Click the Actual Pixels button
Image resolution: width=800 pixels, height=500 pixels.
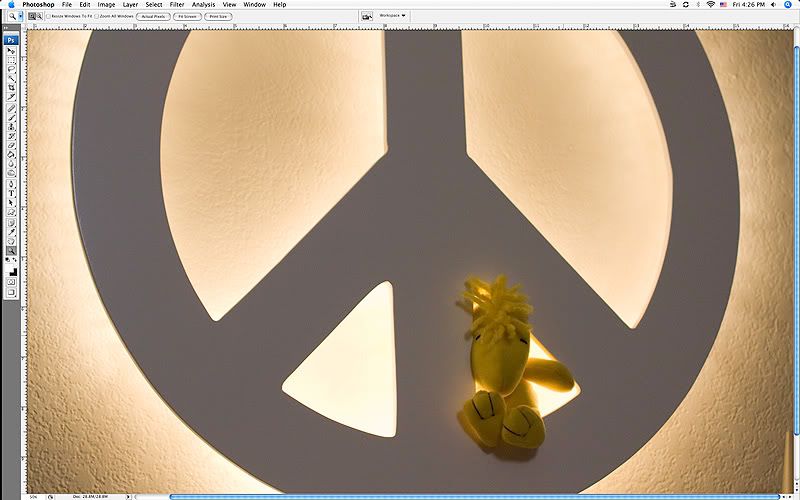(153, 17)
